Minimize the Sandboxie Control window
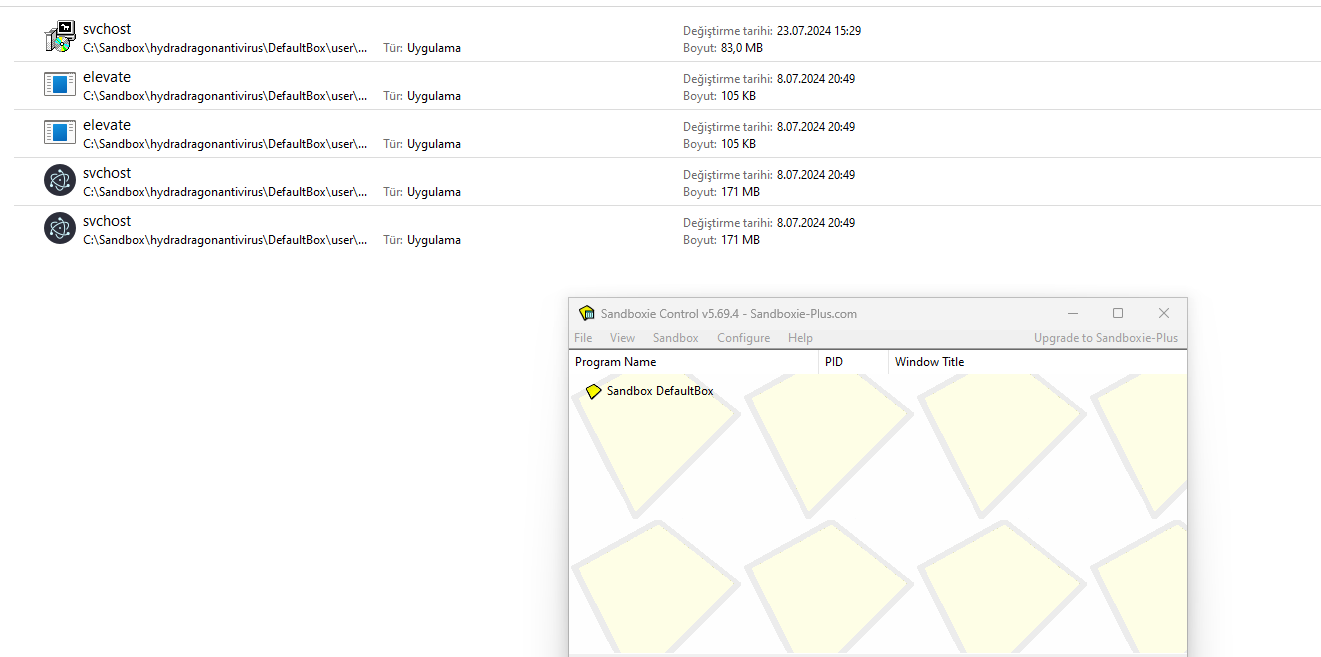 (x=1072, y=313)
